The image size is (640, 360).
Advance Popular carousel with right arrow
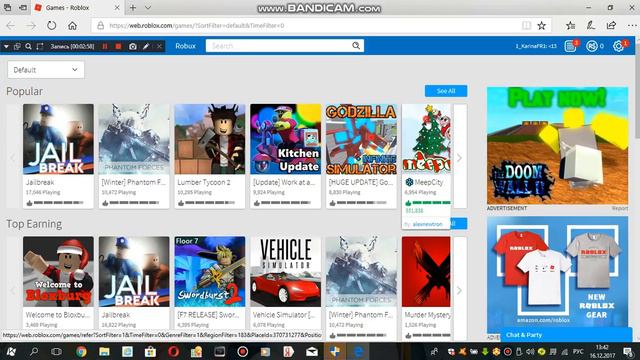460,158
